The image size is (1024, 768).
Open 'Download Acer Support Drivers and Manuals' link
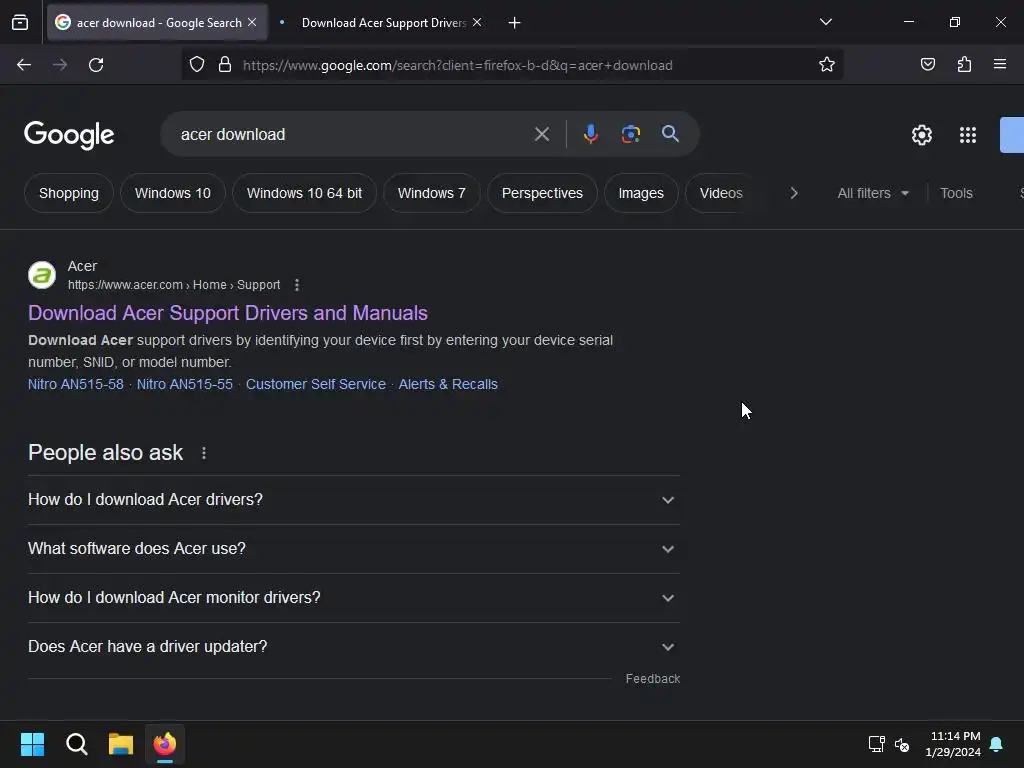click(228, 313)
